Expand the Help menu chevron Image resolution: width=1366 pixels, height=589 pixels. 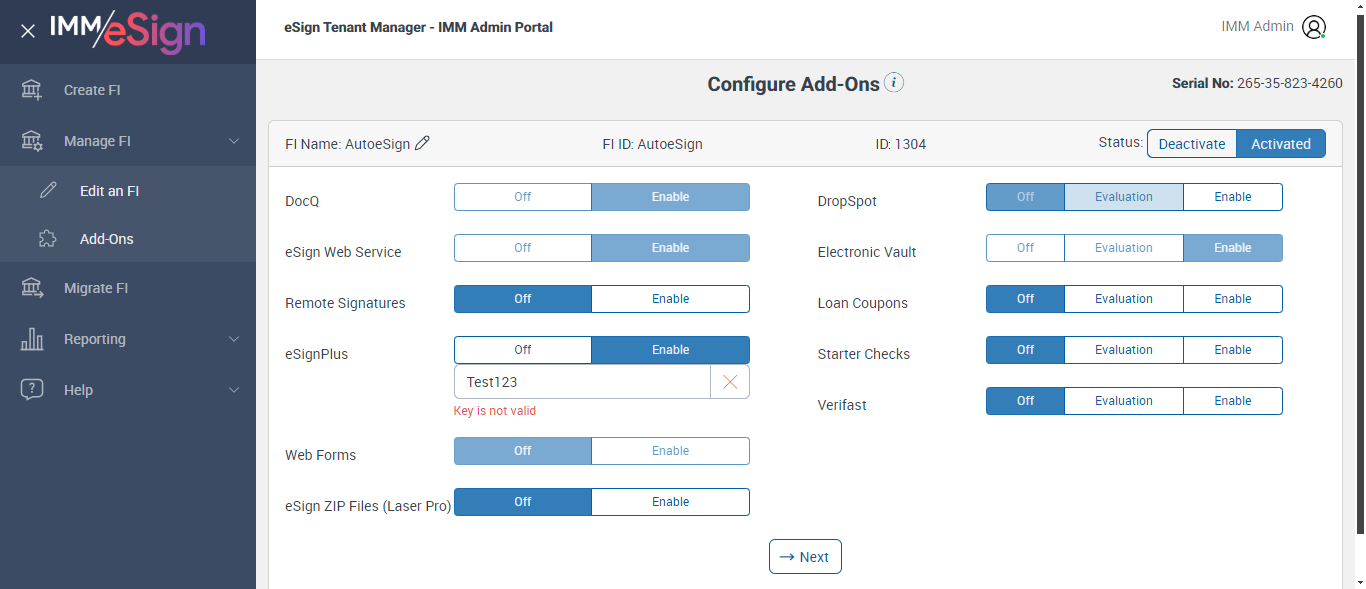[x=234, y=390]
